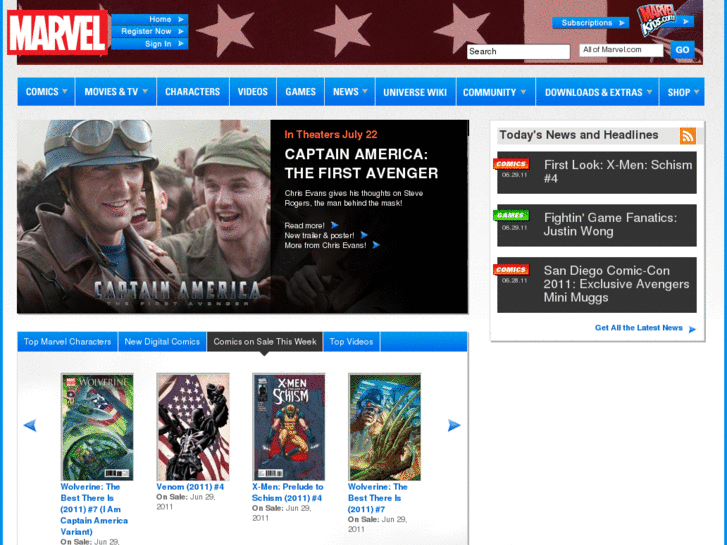Click Comics tag on X-Men: Schism headline
This screenshot has width=727, height=545.
(511, 164)
